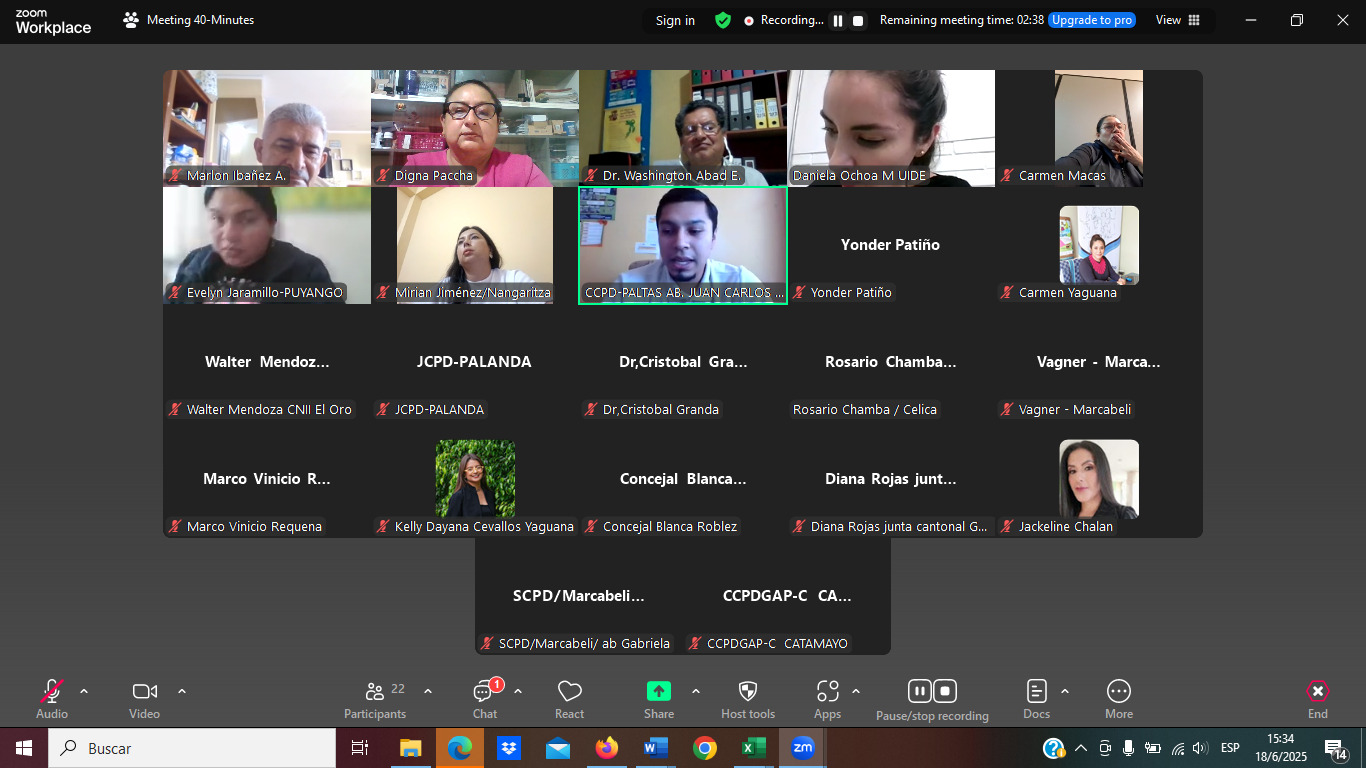
Task: Pause recording from bottom toolbar
Action: click(x=919, y=691)
